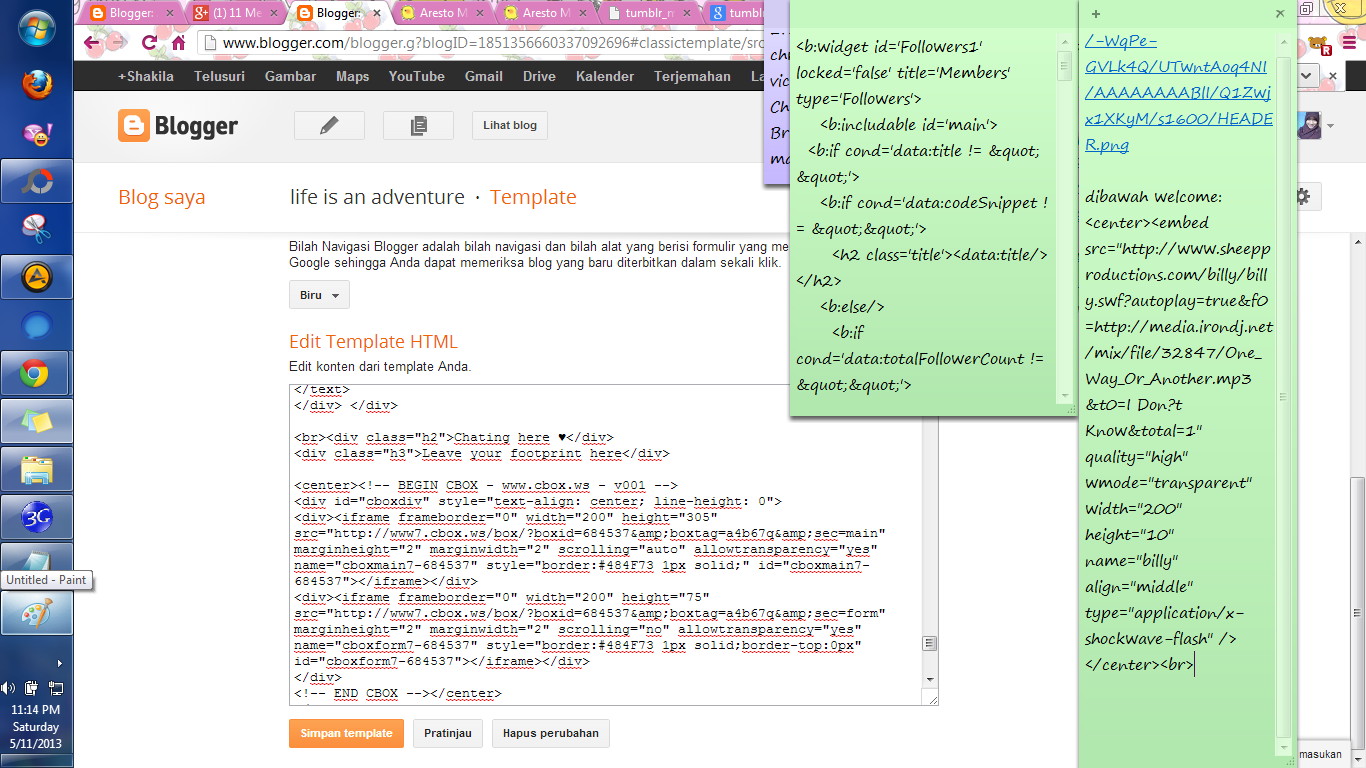Click the pencil new-post button
The image size is (1366, 768).
pos(329,125)
